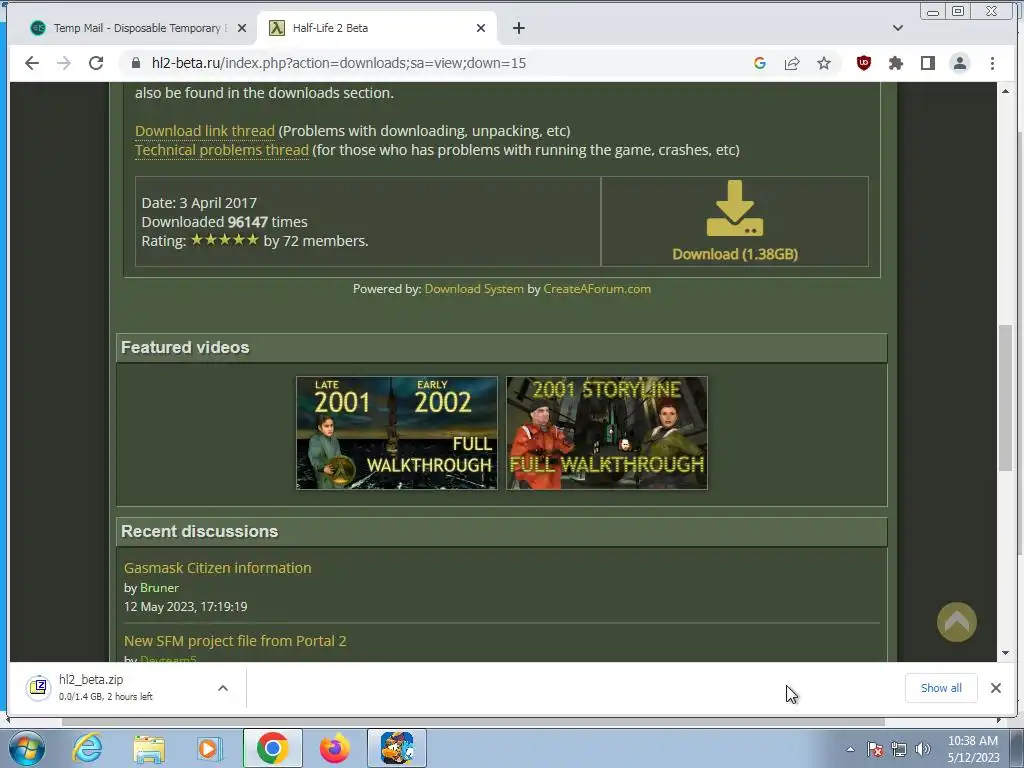Click the vertical scrollbar thumb

pos(1004,398)
